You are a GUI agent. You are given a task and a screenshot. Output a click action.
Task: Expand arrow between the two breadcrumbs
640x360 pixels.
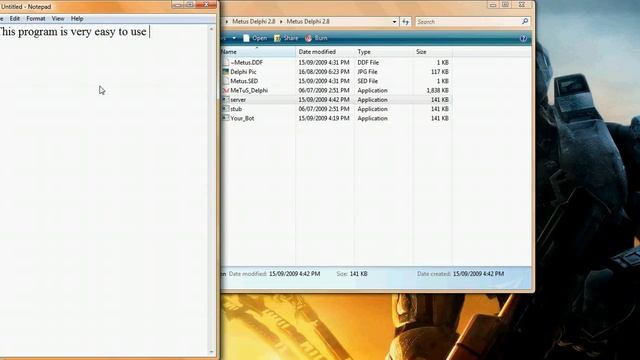[281, 22]
